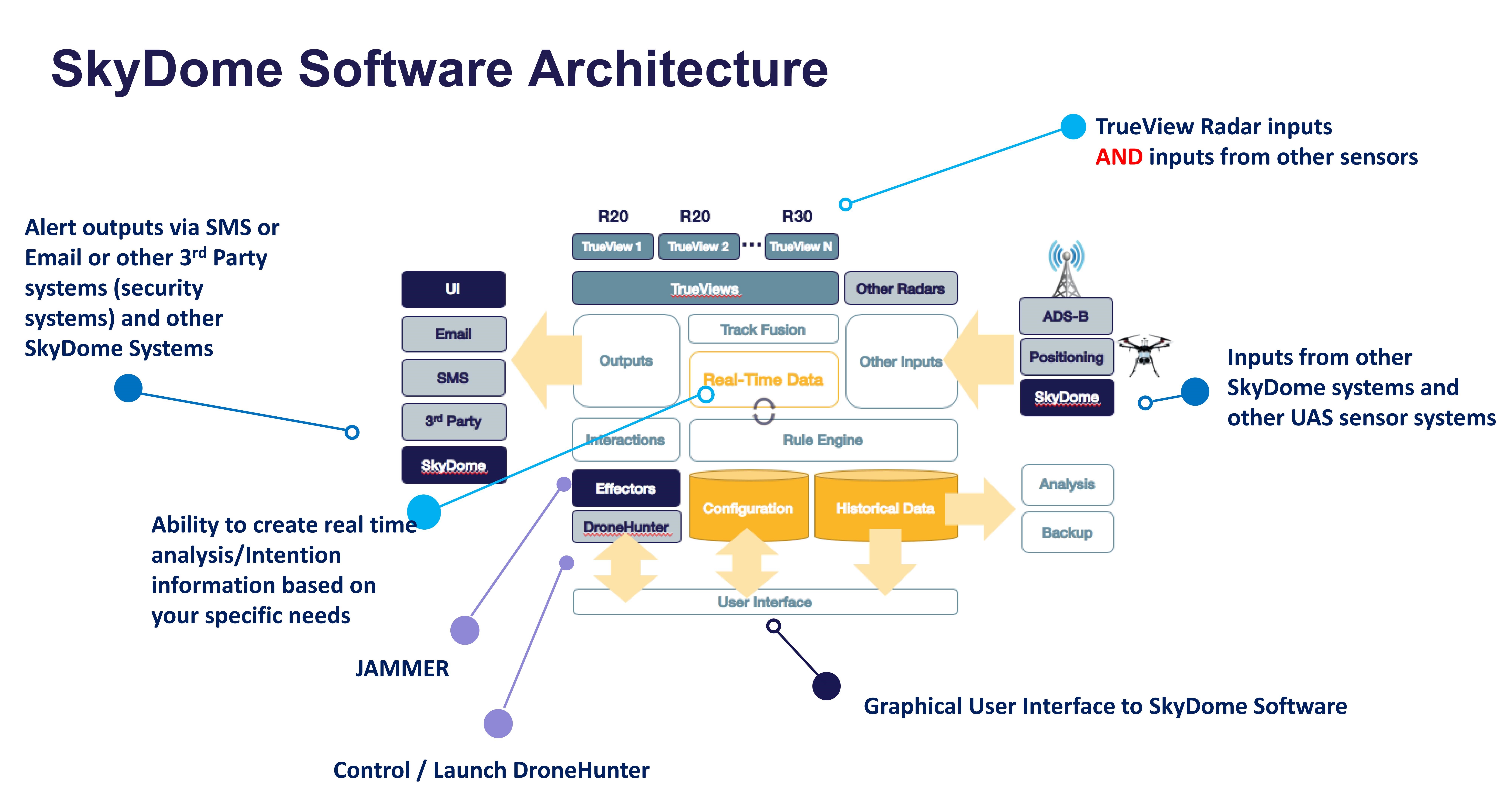
Task: Click the purple dot above JAMMER label
Action: pyautogui.click(x=465, y=630)
